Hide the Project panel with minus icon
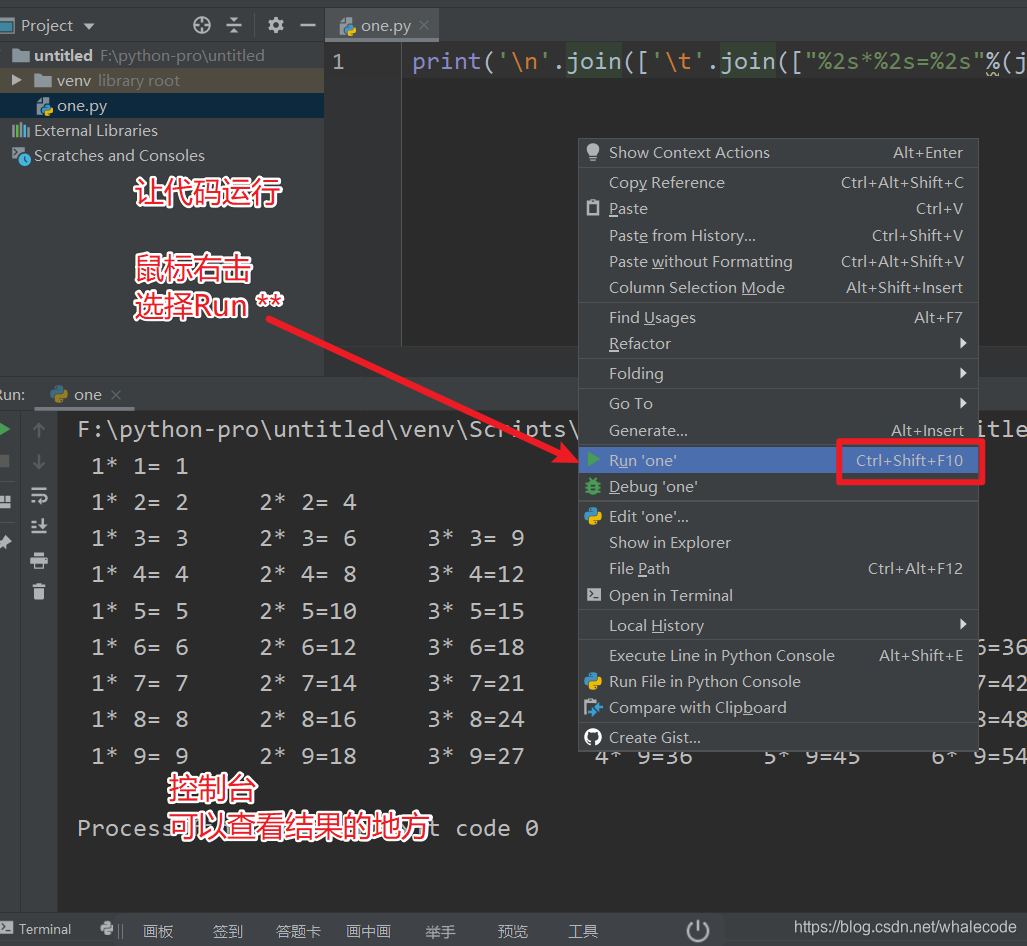 tap(308, 26)
